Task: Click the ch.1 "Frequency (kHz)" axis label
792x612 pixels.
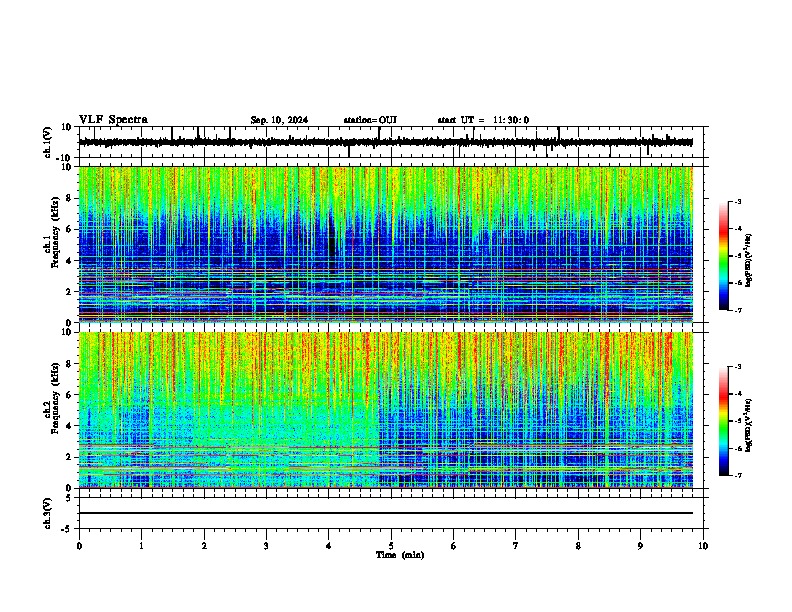Action: [55, 233]
